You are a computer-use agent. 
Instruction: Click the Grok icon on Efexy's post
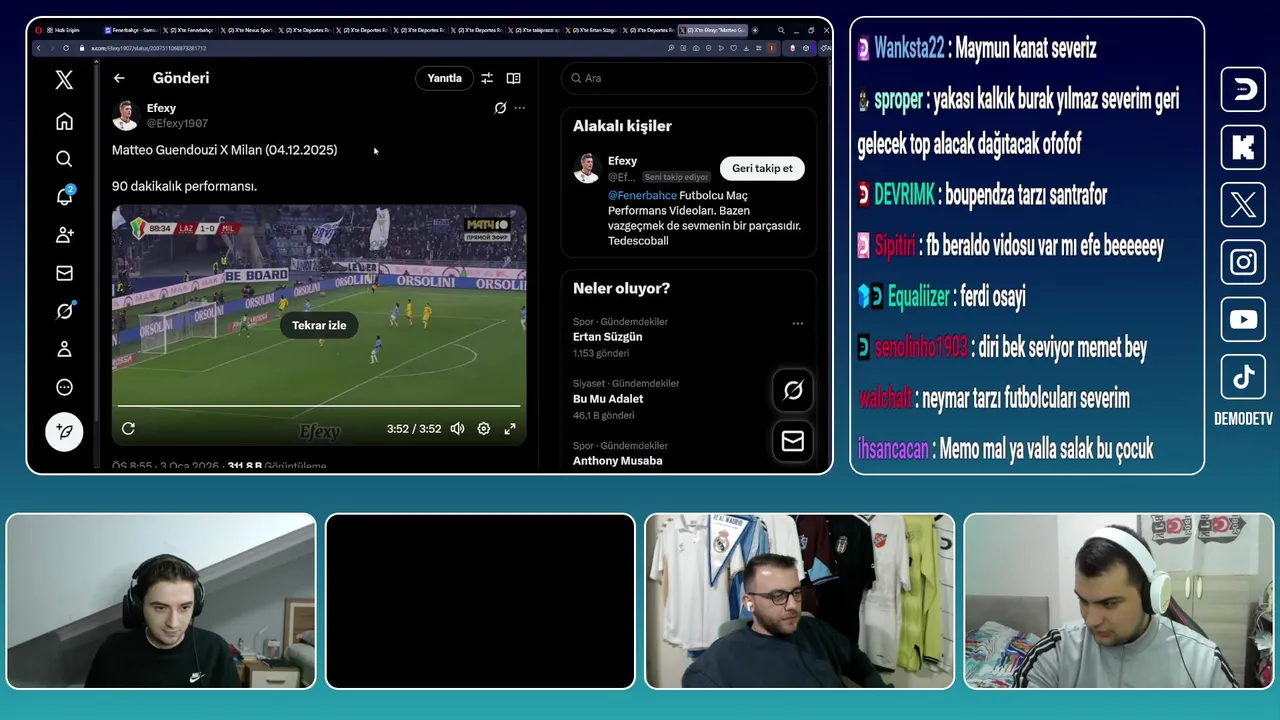click(x=500, y=108)
